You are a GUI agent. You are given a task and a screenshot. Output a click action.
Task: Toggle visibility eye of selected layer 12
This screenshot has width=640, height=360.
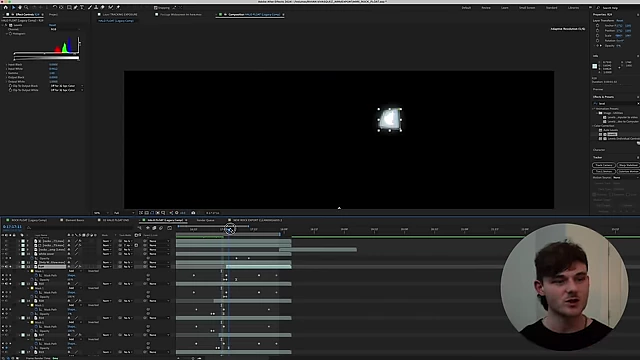pos(3,267)
